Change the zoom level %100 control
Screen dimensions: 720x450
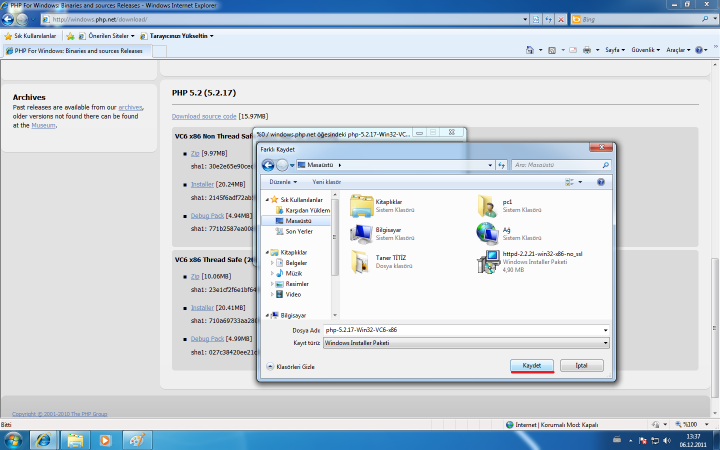point(692,425)
